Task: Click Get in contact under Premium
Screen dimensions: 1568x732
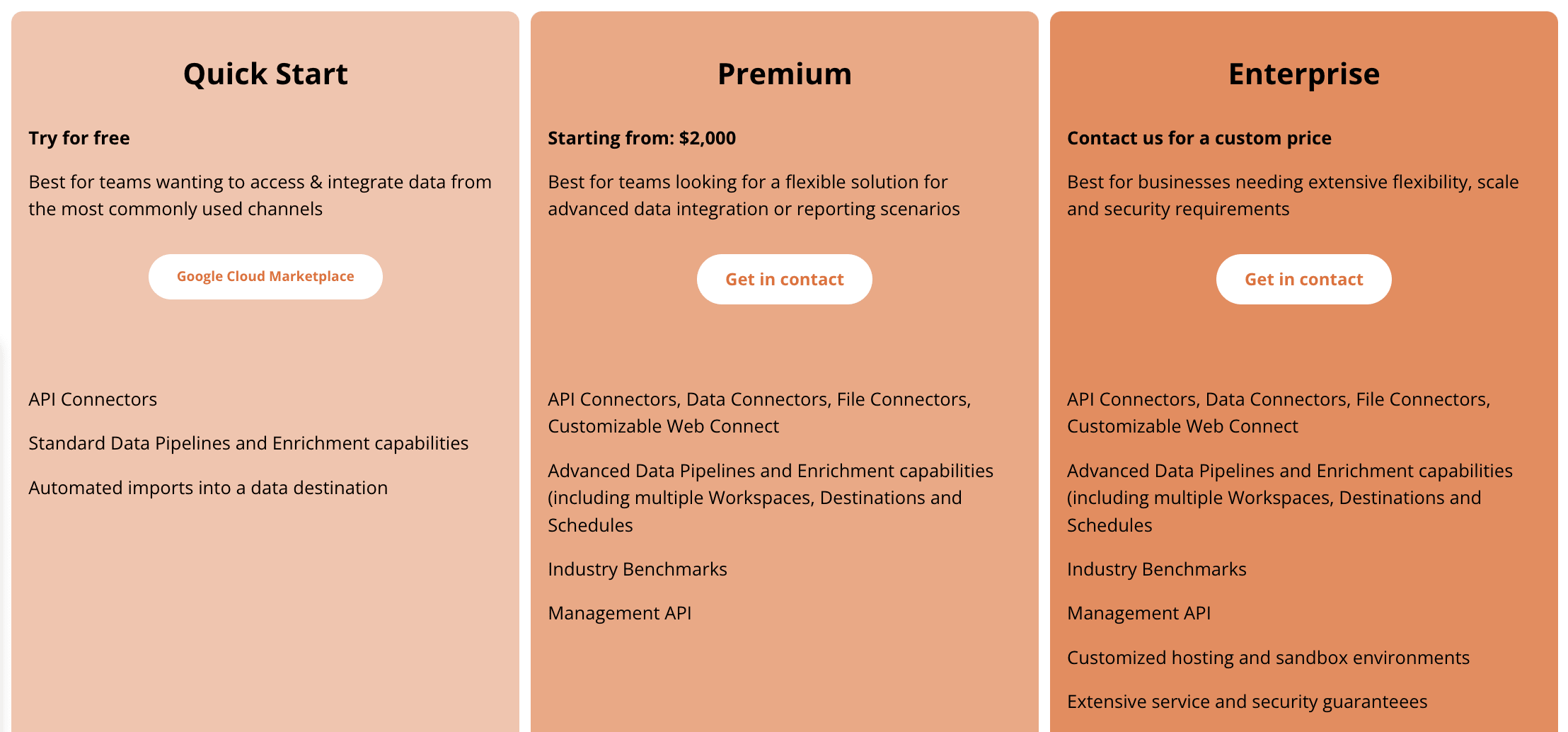Action: click(x=784, y=280)
